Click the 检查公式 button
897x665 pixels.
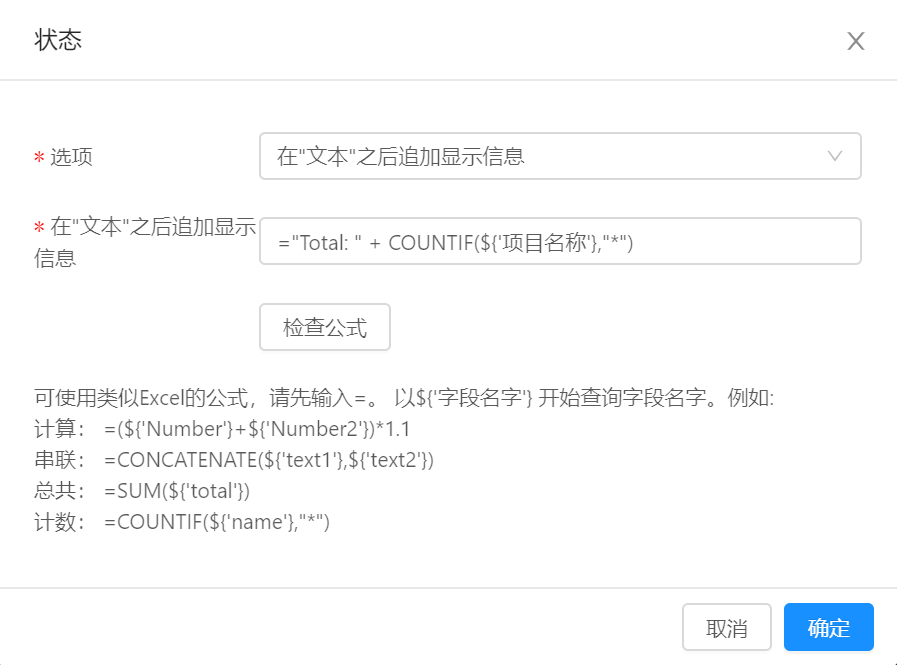point(325,327)
